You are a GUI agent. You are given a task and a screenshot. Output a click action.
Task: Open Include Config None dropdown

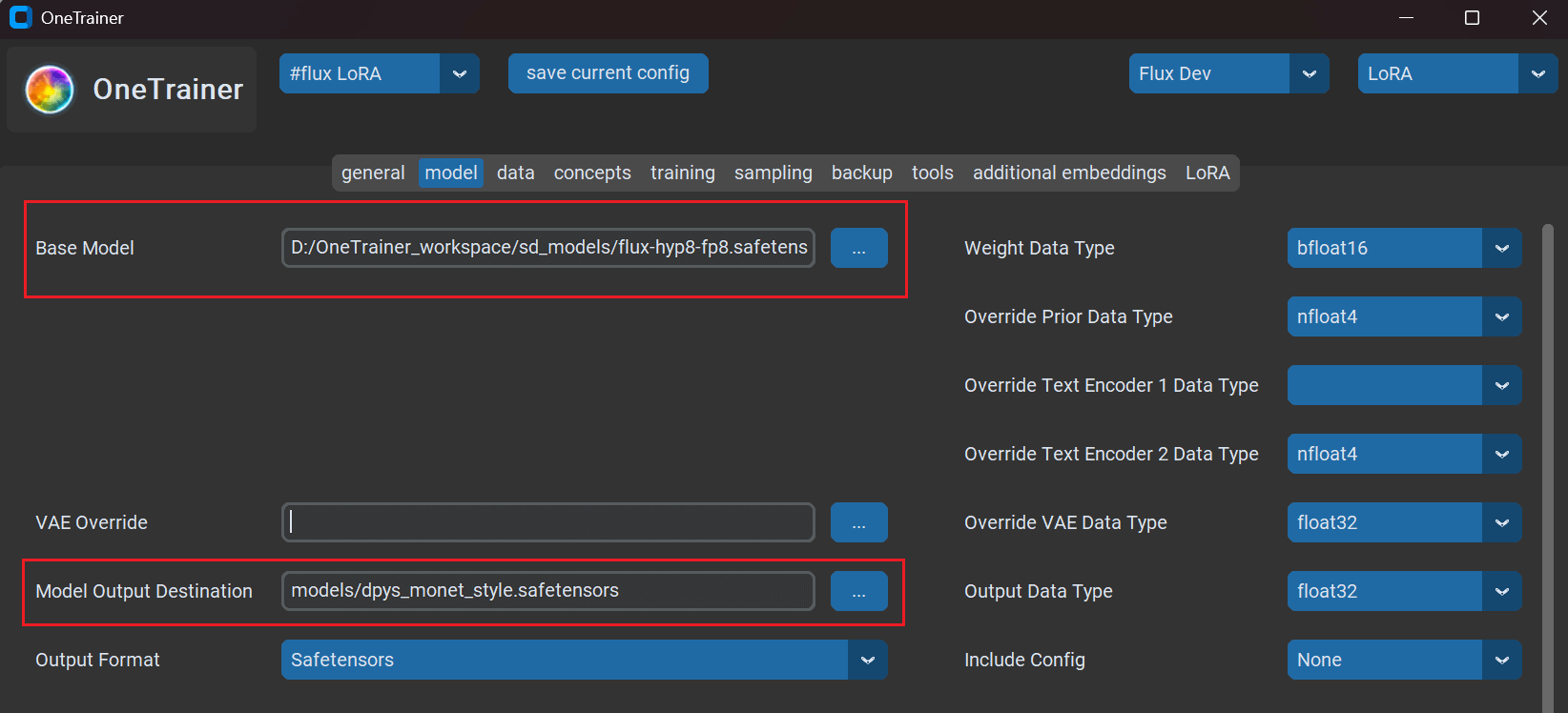(1404, 660)
